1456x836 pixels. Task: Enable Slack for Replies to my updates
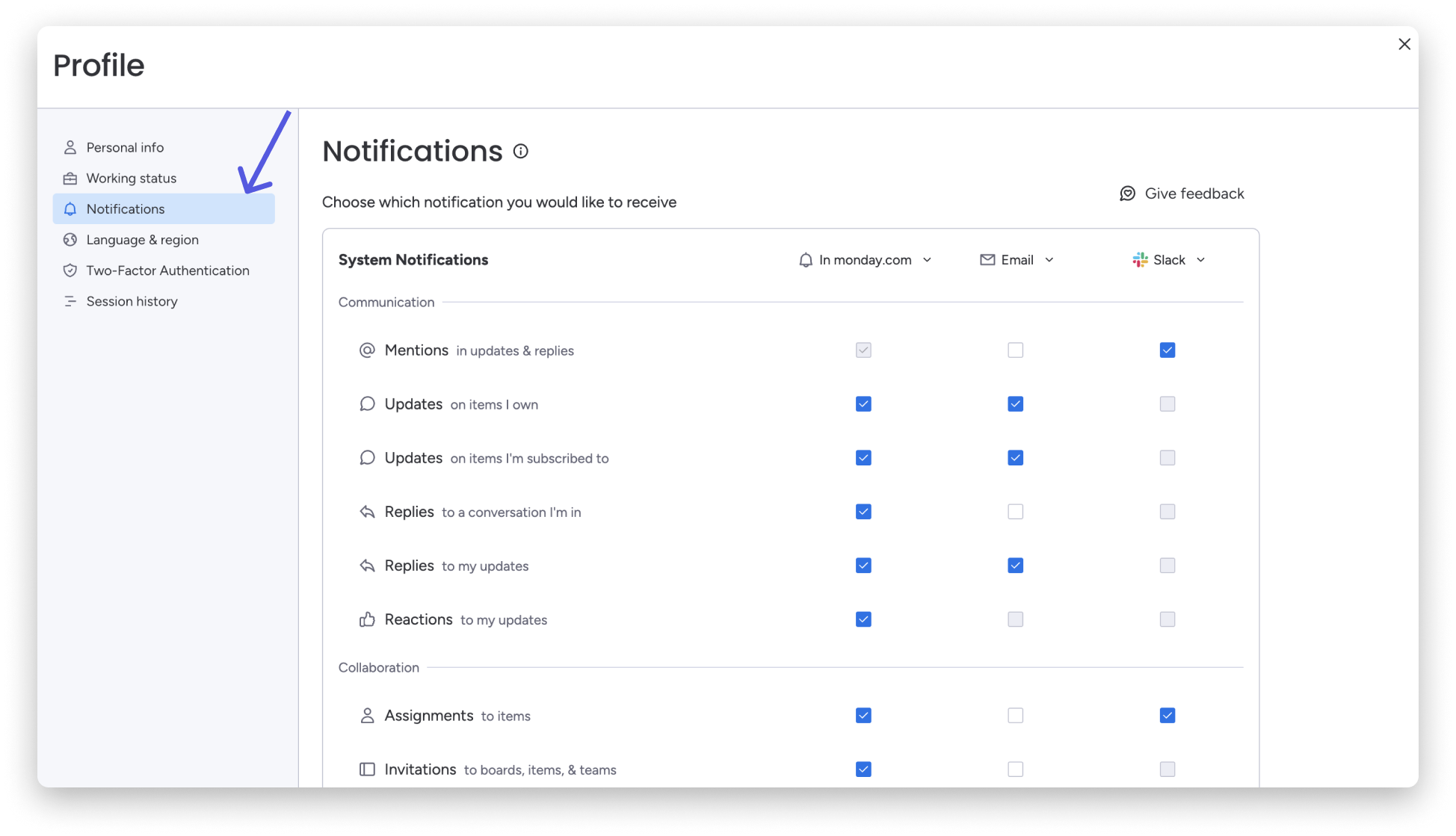(x=1167, y=566)
